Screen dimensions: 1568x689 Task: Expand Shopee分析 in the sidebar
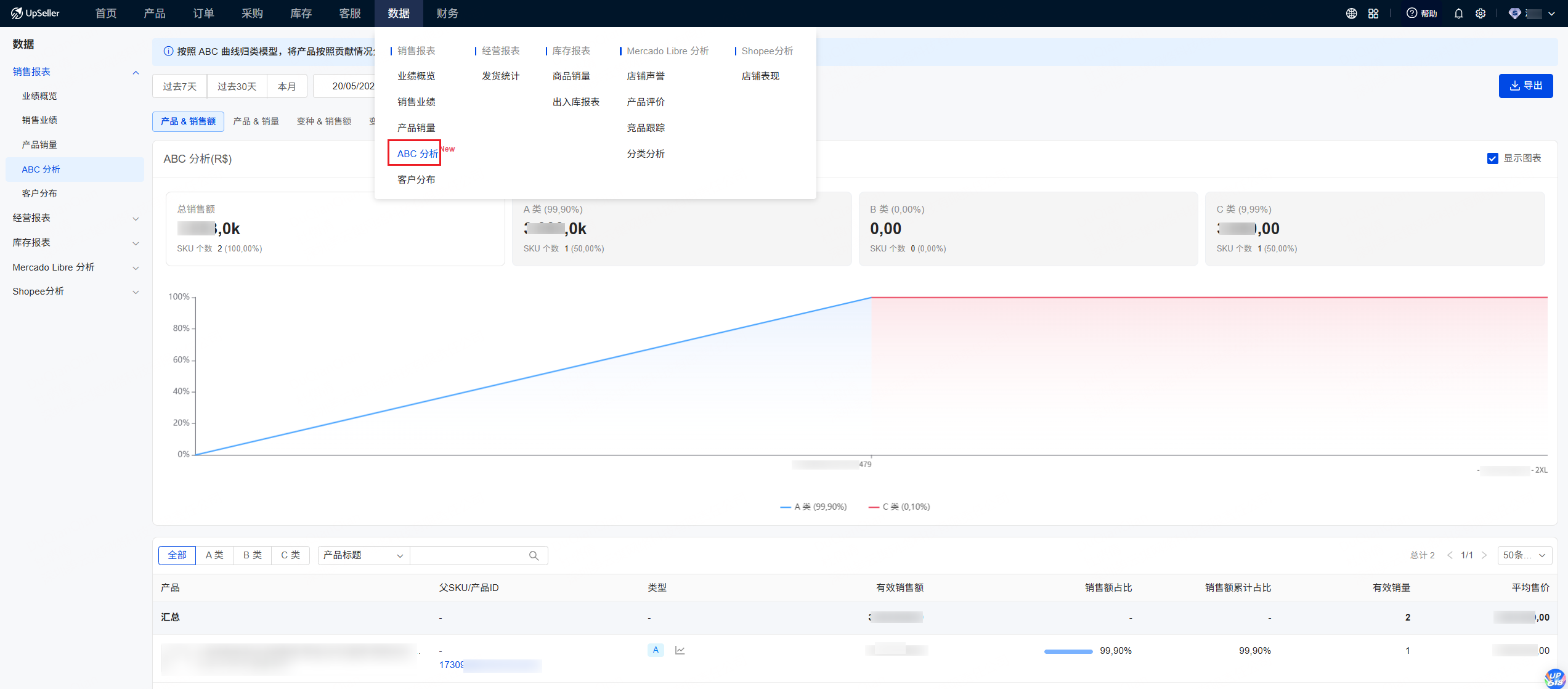(136, 292)
